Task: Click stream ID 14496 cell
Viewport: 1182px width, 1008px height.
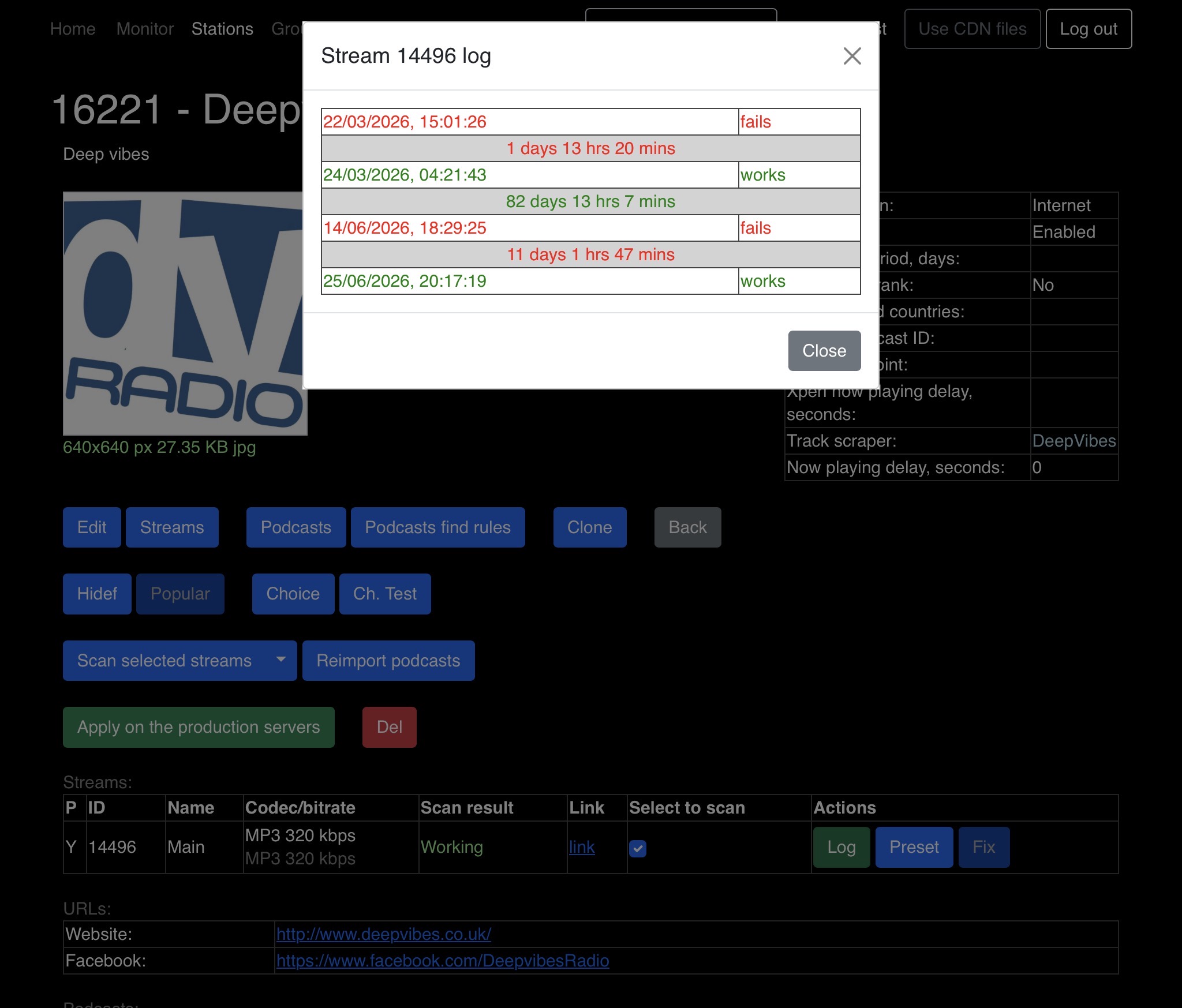Action: 126,847
